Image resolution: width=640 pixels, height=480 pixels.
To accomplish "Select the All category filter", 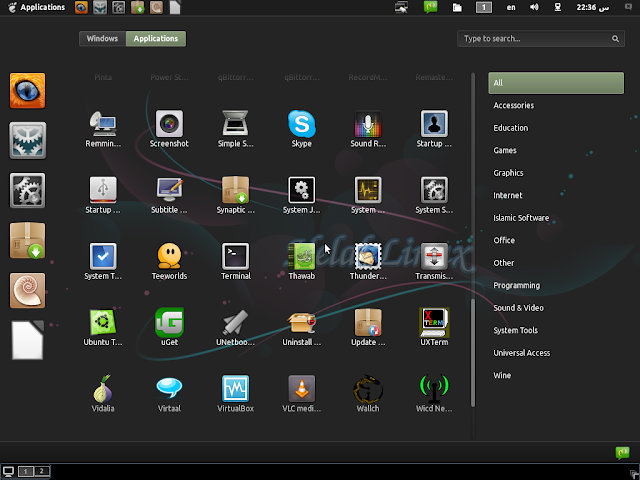I will 556,83.
